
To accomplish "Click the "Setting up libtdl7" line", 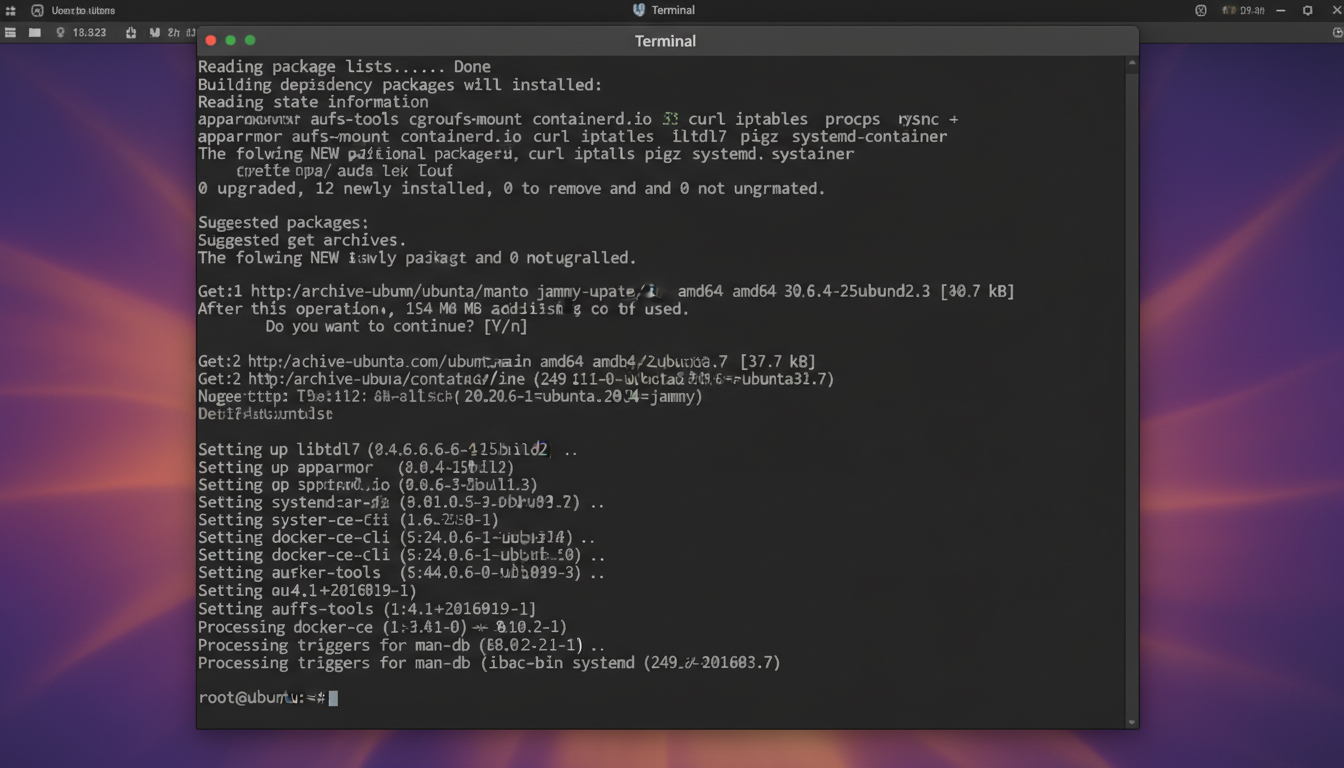I will click(x=388, y=450).
